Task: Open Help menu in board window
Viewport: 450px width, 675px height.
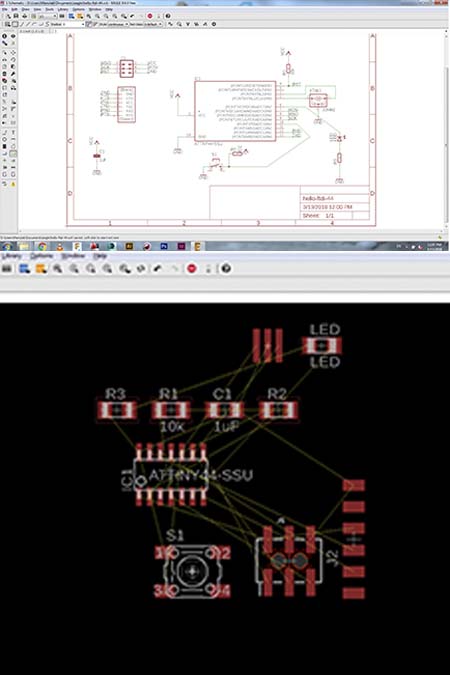Action: [x=100, y=256]
